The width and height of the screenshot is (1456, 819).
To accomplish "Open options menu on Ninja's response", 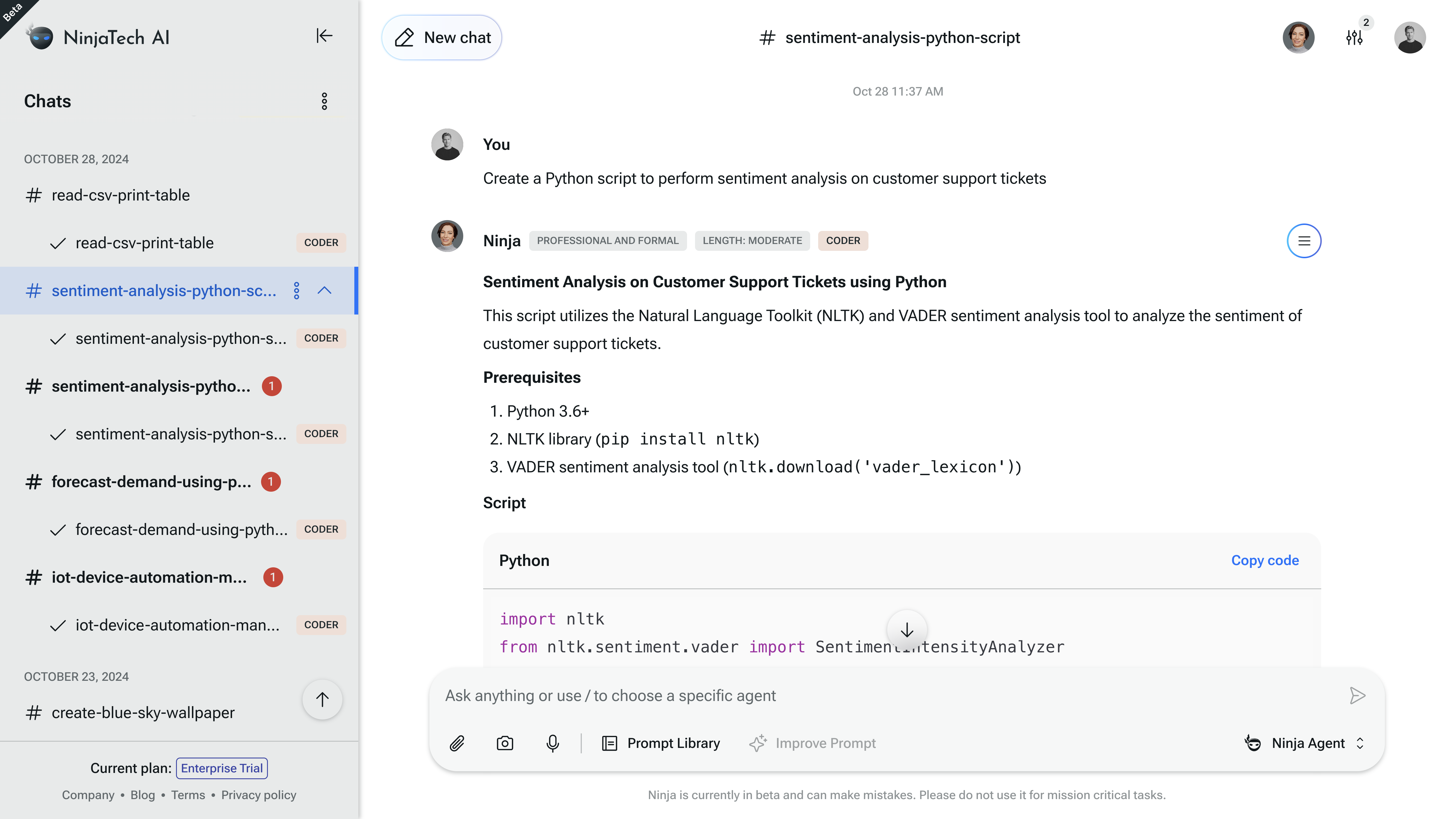I will [x=1304, y=241].
